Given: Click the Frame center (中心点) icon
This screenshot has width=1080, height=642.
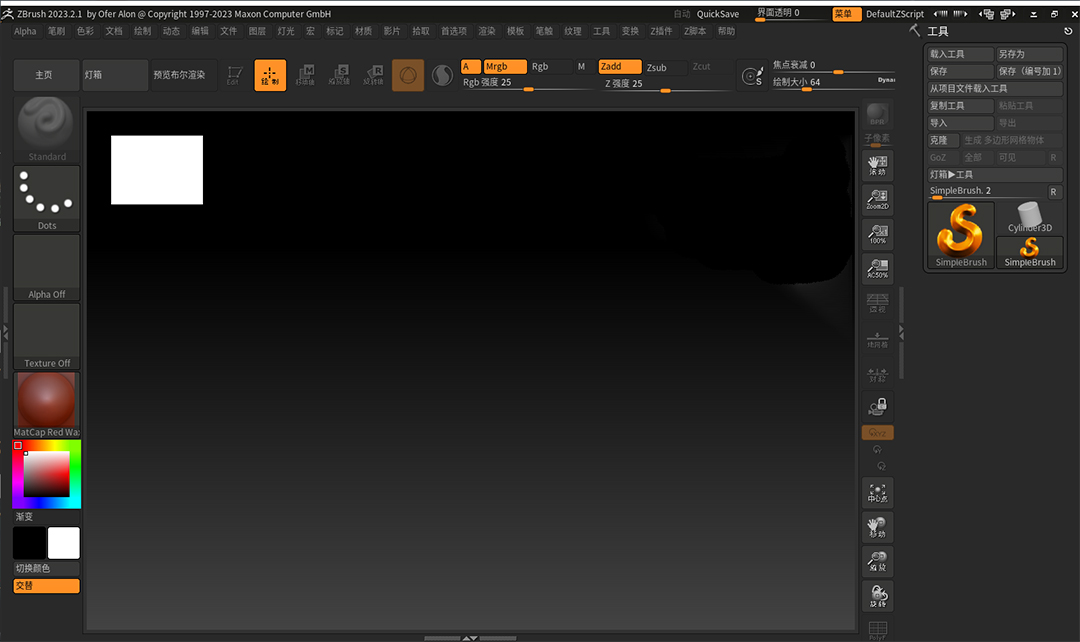Looking at the screenshot, I should (x=878, y=493).
